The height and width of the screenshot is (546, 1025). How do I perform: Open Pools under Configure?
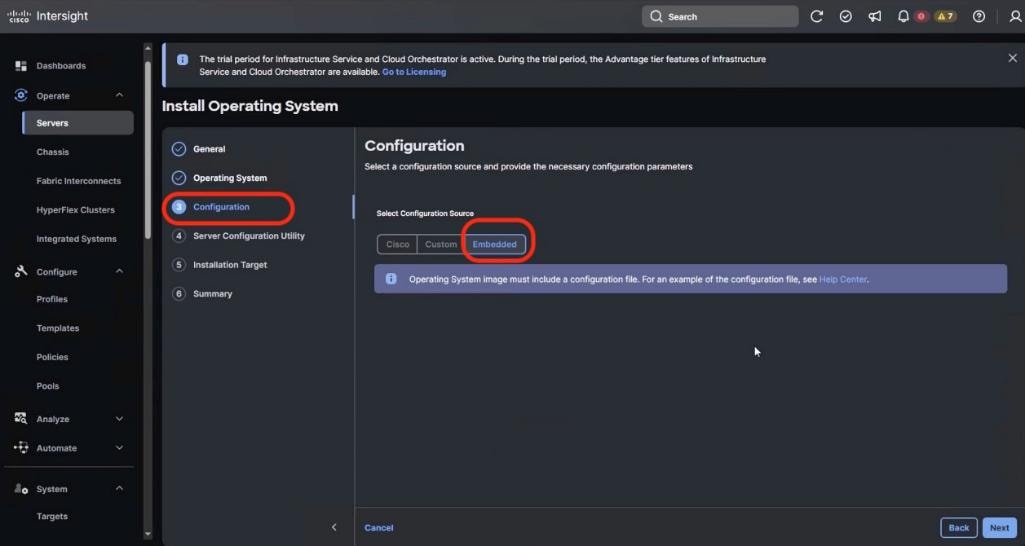click(x=48, y=386)
